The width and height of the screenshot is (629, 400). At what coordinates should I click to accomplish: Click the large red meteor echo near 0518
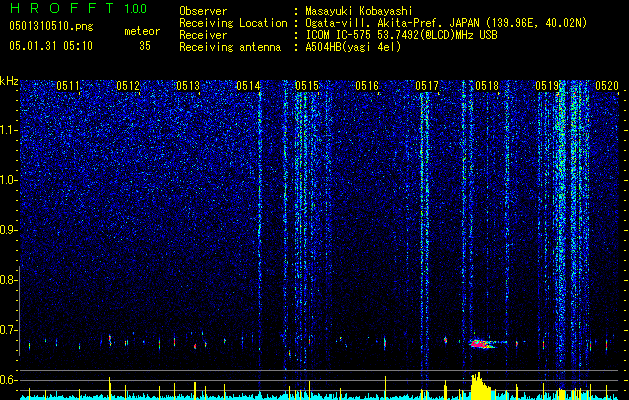point(481,344)
